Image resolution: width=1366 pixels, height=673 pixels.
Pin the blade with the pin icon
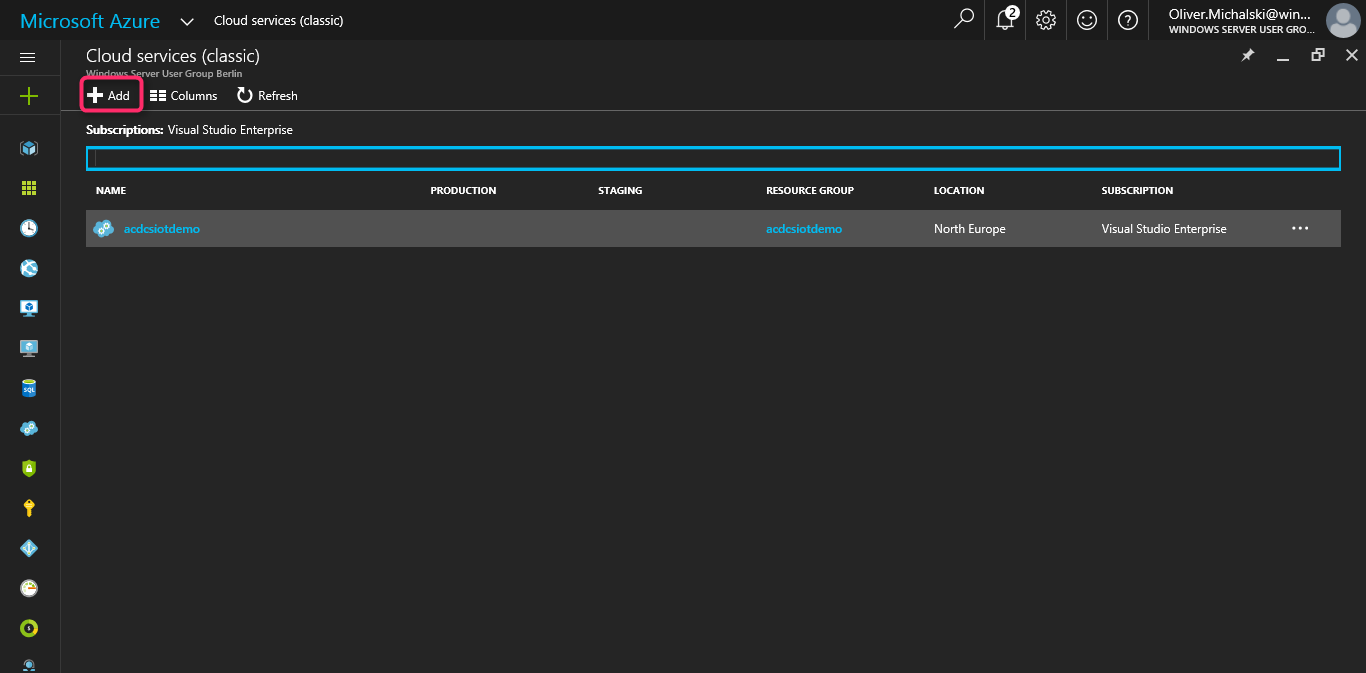click(x=1248, y=56)
